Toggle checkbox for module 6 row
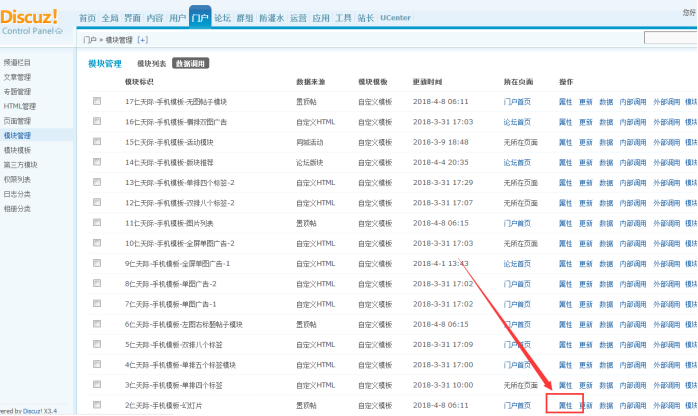This screenshot has height=416, width=698. click(x=97, y=324)
